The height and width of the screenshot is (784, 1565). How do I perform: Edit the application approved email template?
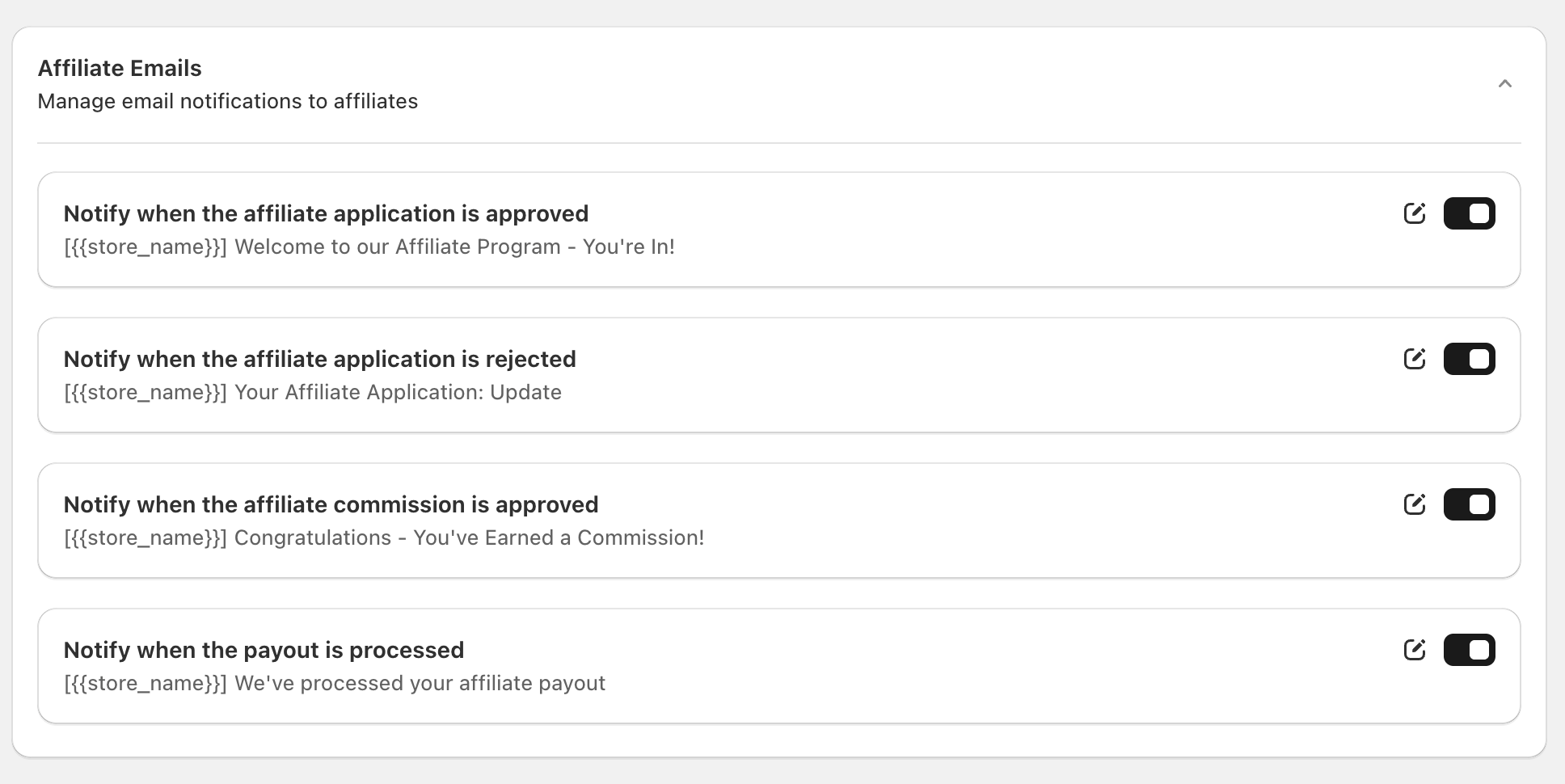[1414, 213]
